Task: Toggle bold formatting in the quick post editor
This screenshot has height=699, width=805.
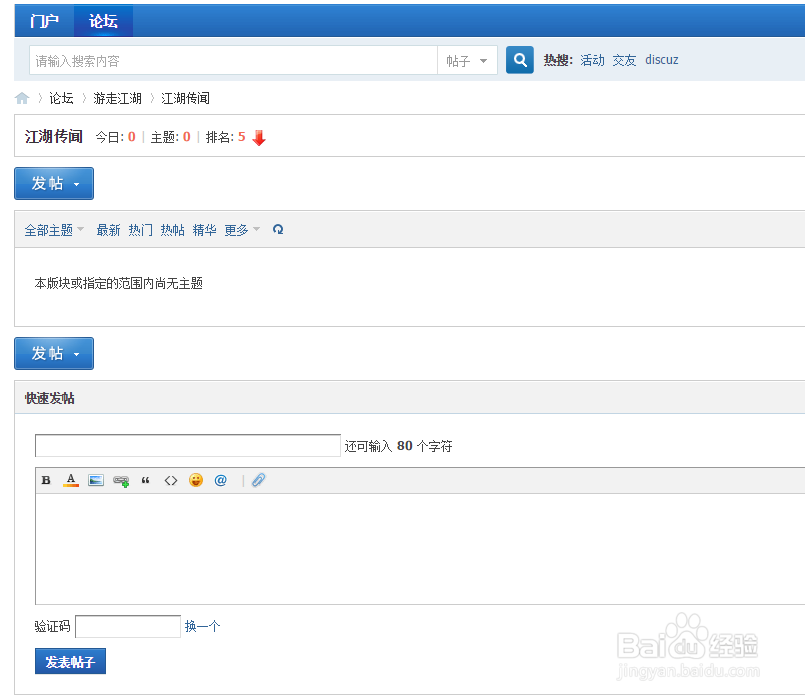Action: [46, 480]
